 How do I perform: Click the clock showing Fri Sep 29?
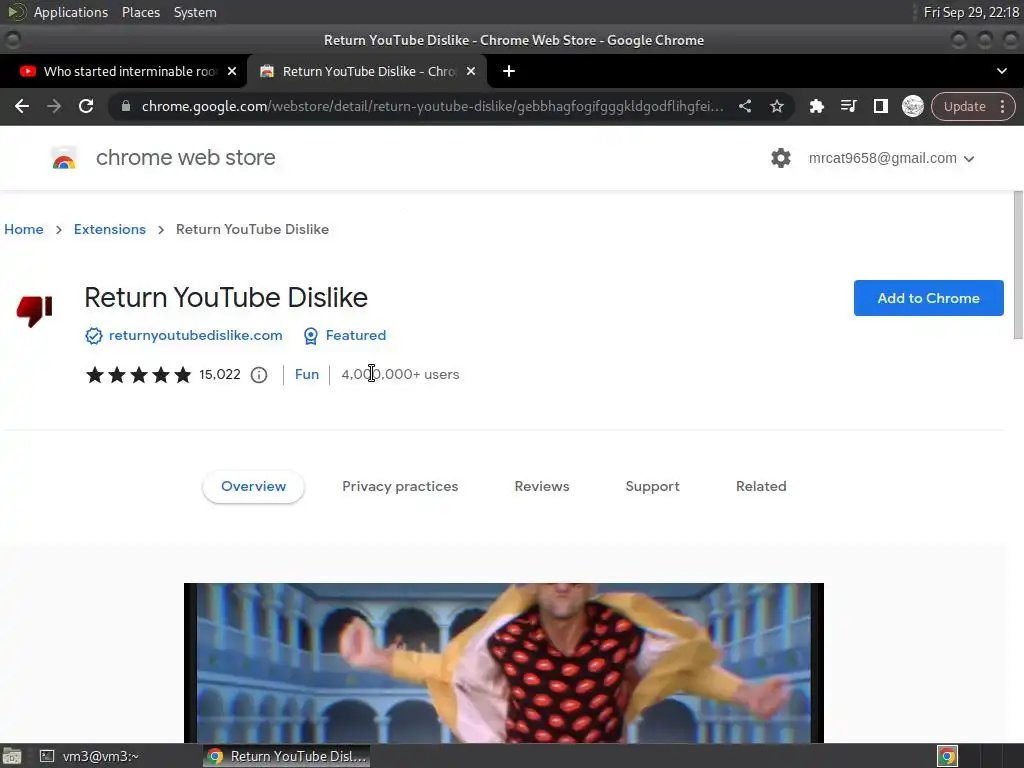(970, 12)
